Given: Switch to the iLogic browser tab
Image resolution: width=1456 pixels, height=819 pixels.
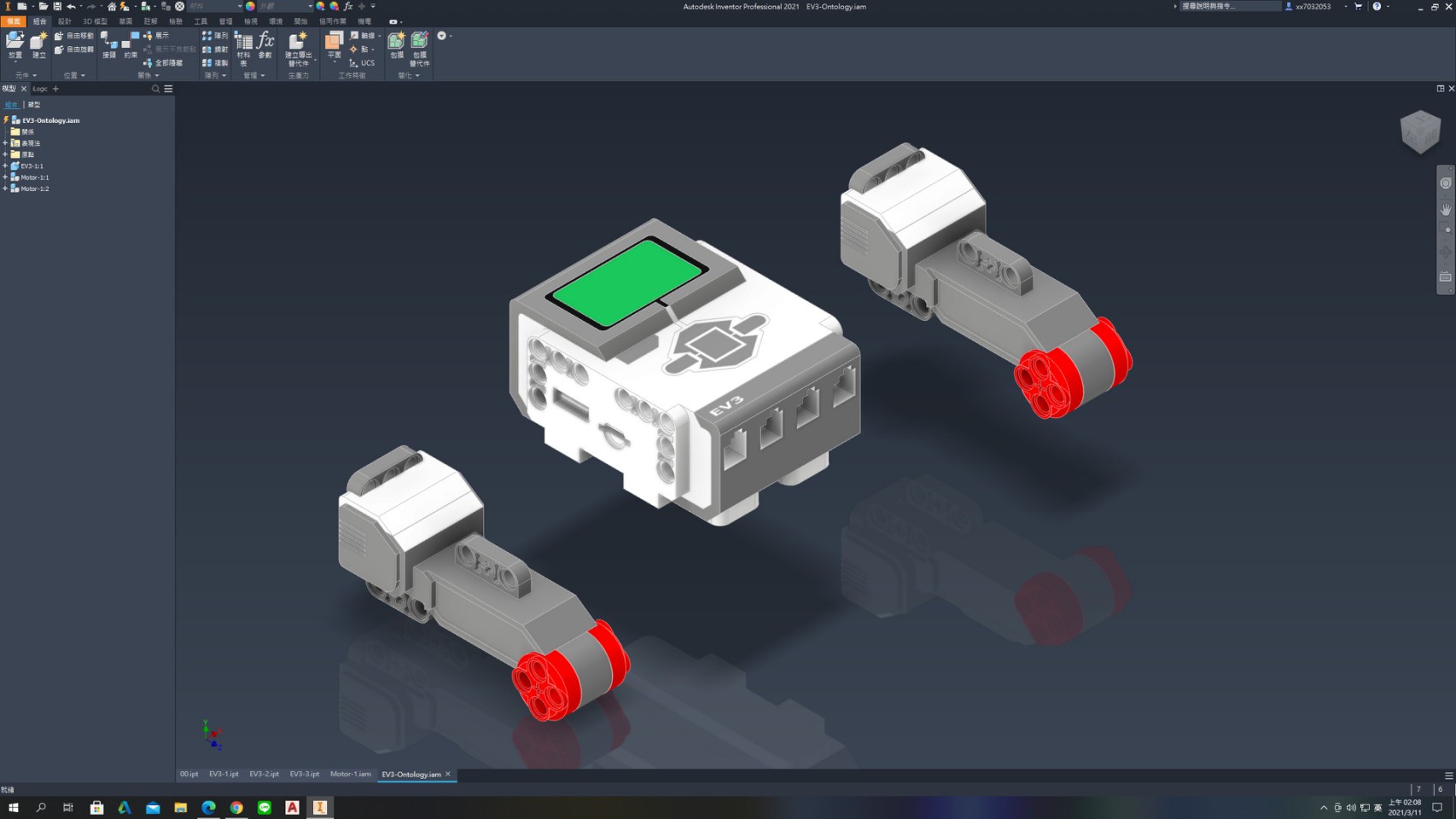Looking at the screenshot, I should click(40, 89).
